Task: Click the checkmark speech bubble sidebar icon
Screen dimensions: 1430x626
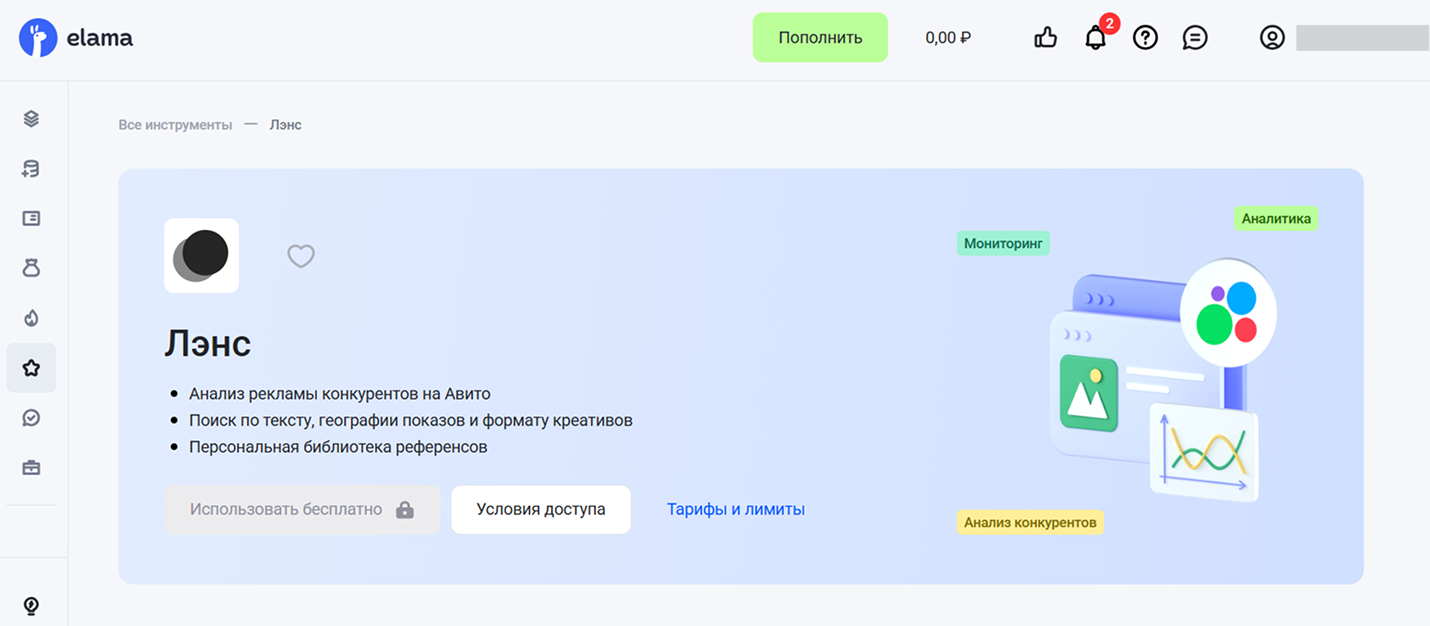Action: 31,418
